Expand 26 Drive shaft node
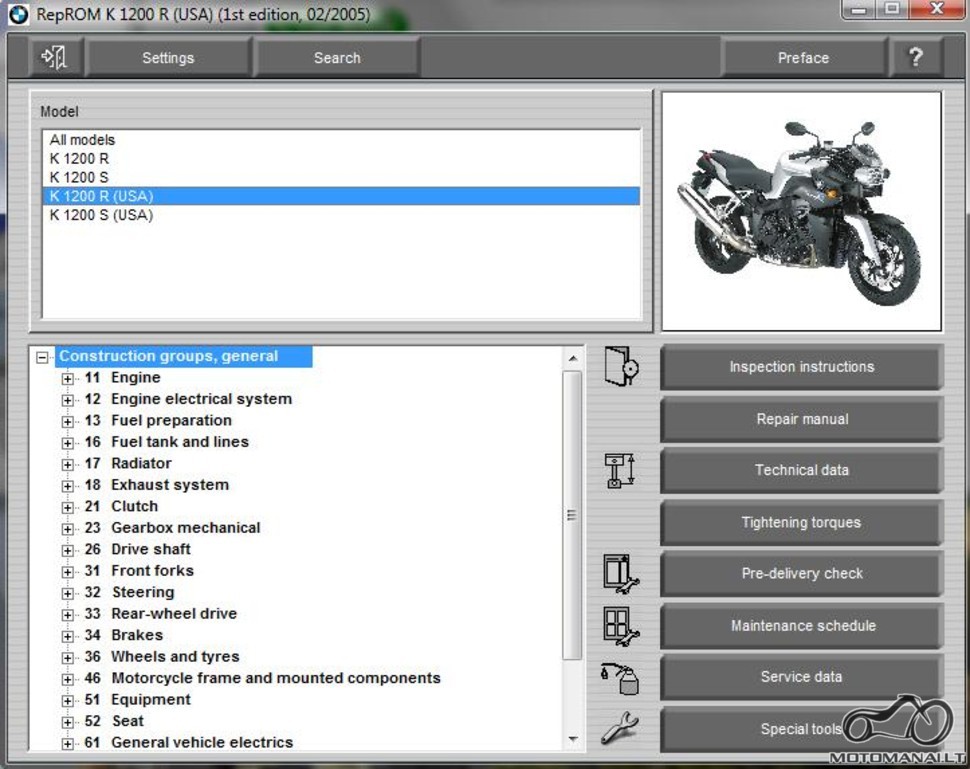 click(x=67, y=550)
